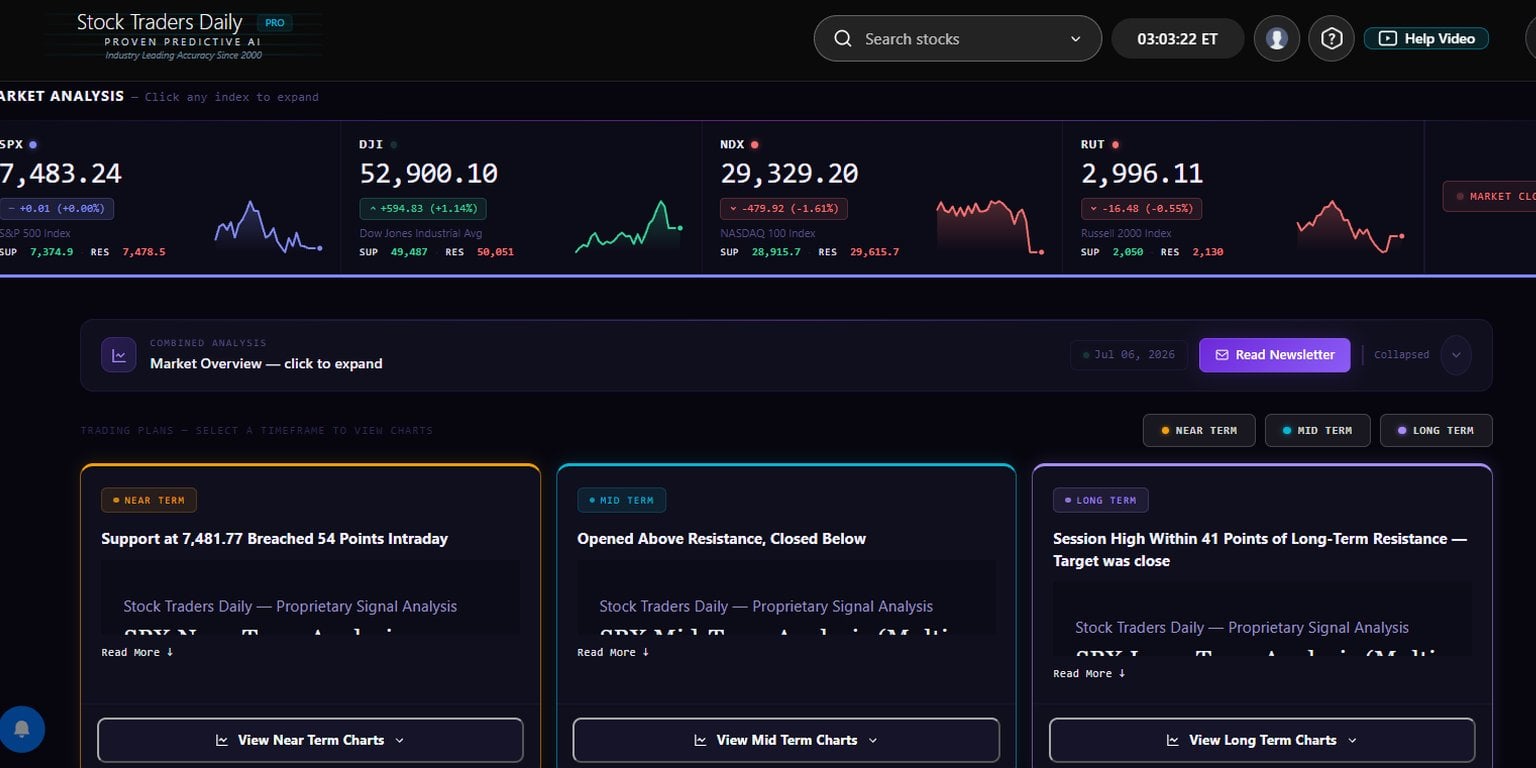This screenshot has width=1536, height=768.
Task: Open the Search stocks dropdown arrow
Action: (1076, 39)
